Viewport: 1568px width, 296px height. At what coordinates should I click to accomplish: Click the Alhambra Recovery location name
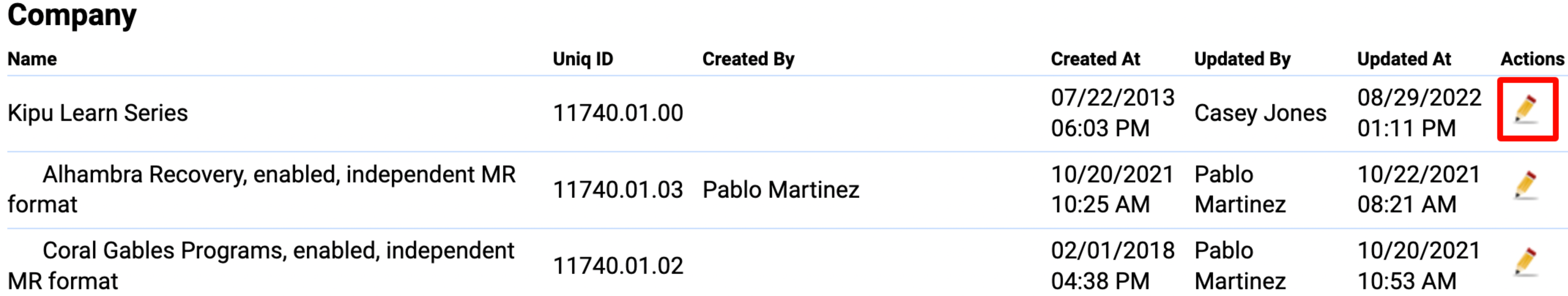click(x=262, y=188)
